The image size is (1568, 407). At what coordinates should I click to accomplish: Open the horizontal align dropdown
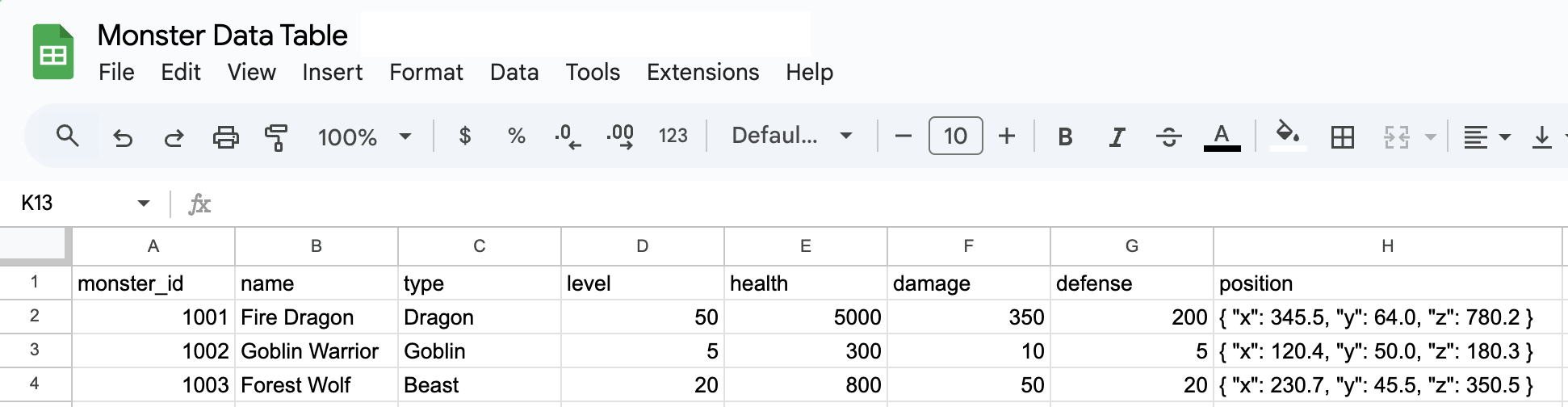coord(1486,137)
